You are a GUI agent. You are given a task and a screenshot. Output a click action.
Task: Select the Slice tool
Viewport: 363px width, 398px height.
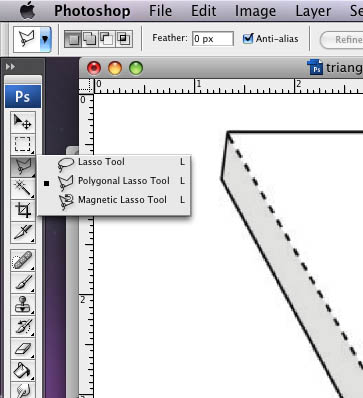click(23, 232)
